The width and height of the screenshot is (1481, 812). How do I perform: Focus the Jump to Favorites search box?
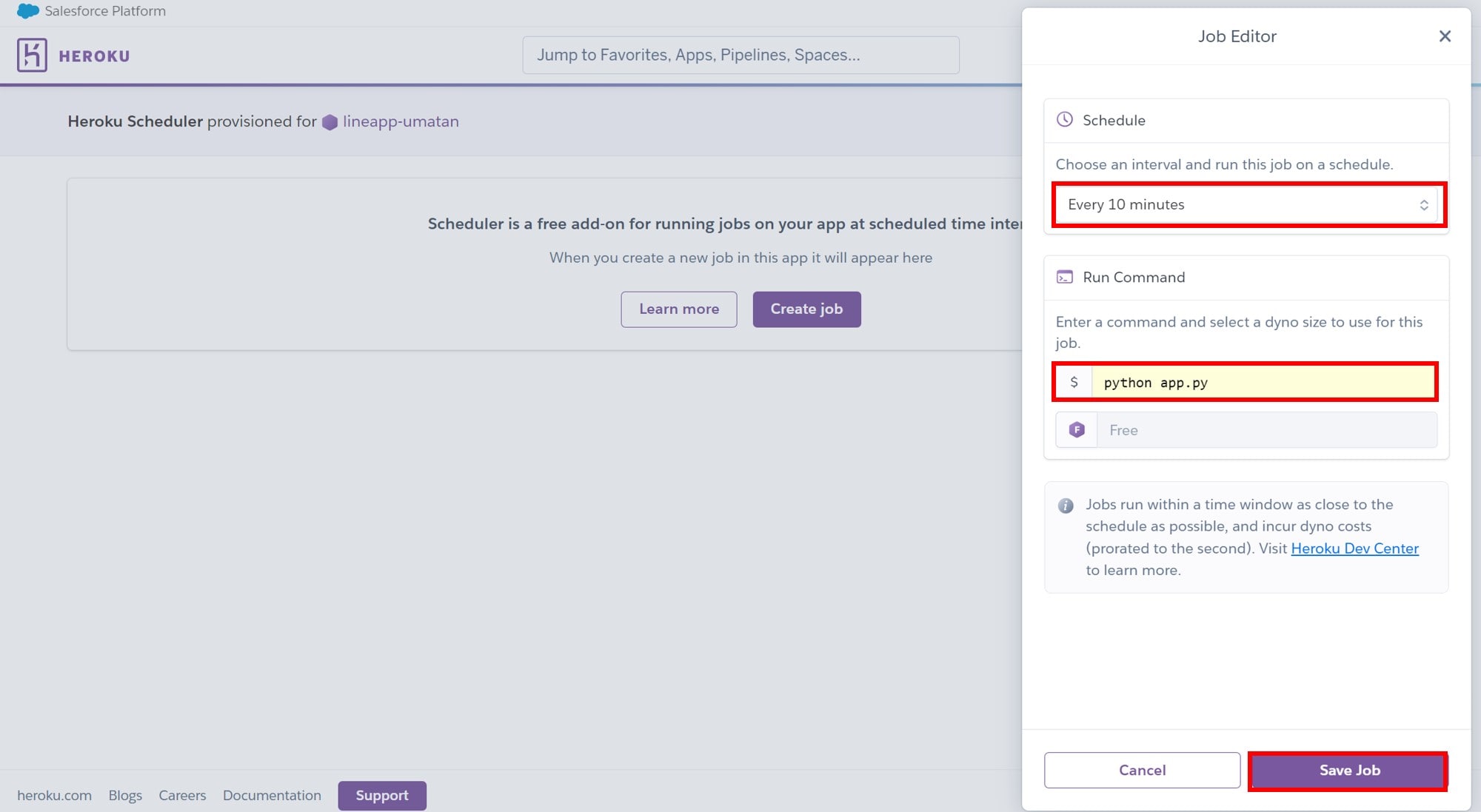pos(740,55)
